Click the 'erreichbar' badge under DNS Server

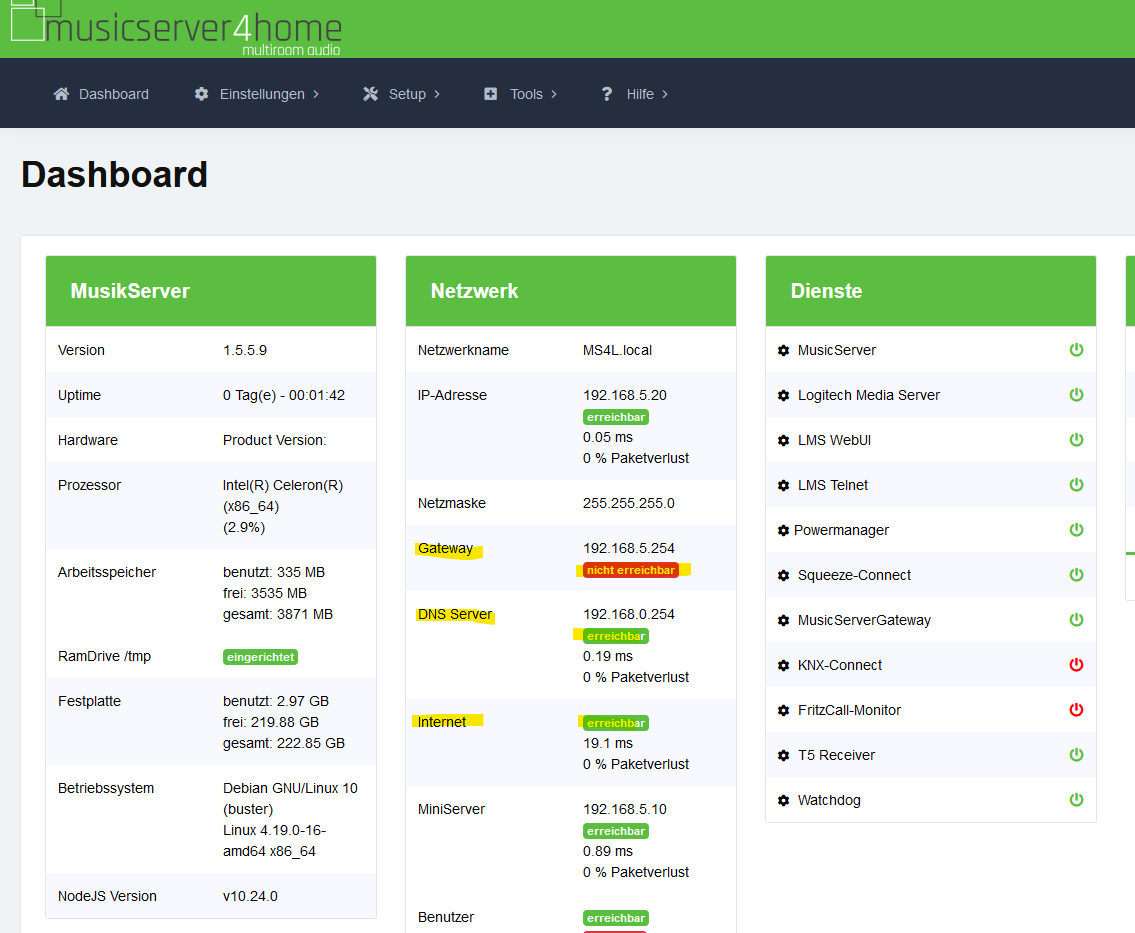click(616, 636)
